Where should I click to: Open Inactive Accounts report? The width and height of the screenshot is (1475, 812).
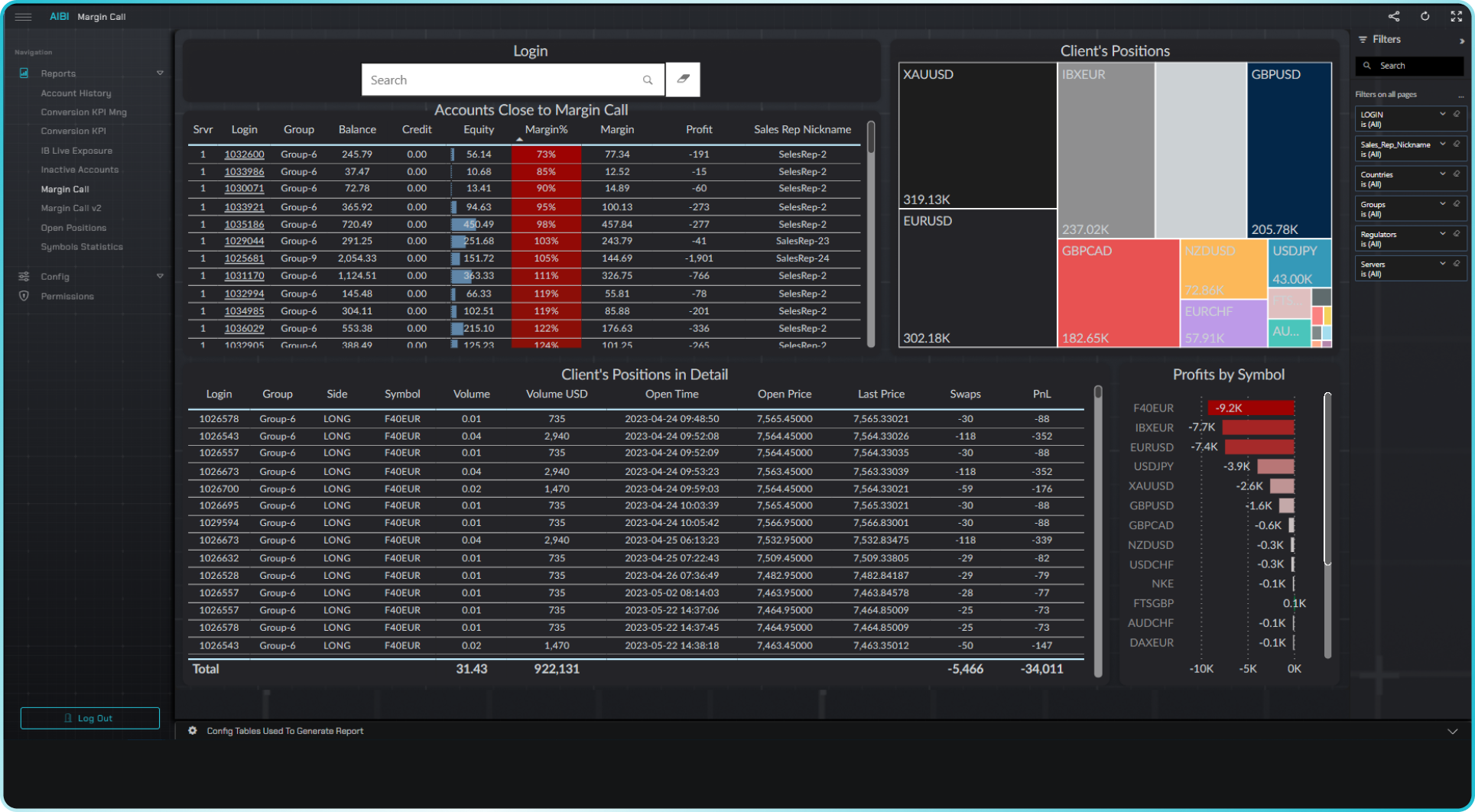point(80,170)
